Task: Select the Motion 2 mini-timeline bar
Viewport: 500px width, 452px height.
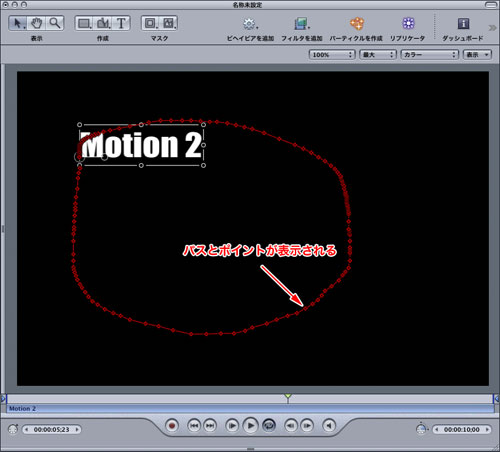Action: click(x=250, y=409)
